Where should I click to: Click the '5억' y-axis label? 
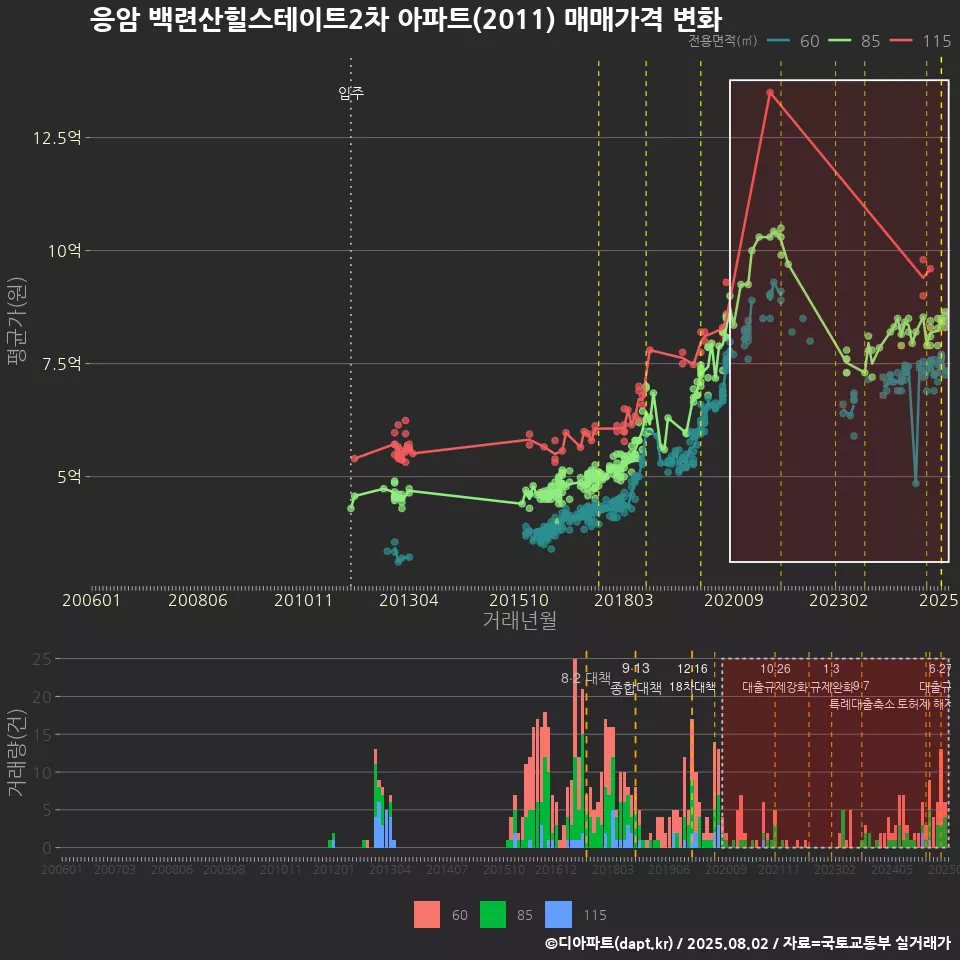69,476
